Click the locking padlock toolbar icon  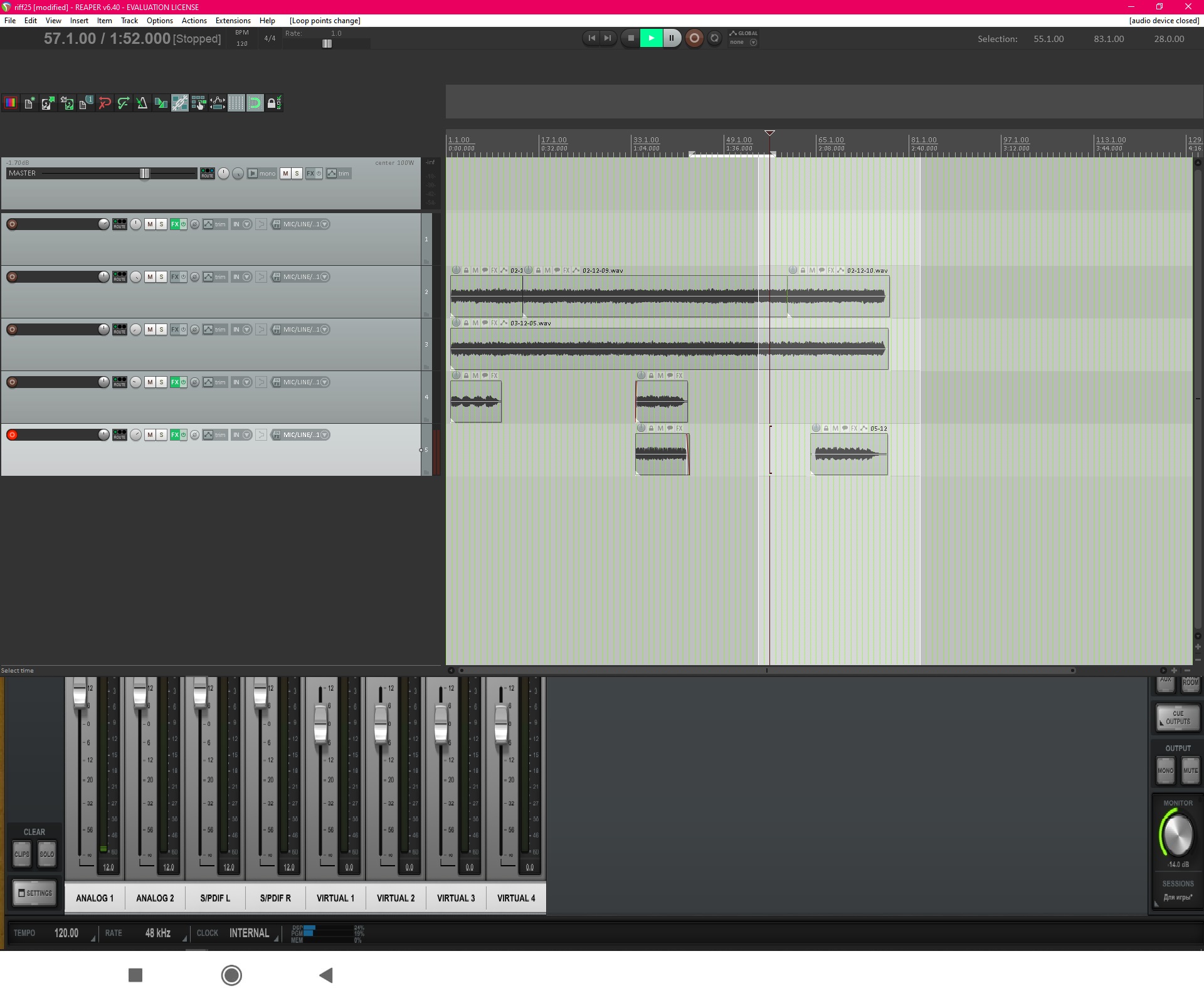pyautogui.click(x=273, y=103)
